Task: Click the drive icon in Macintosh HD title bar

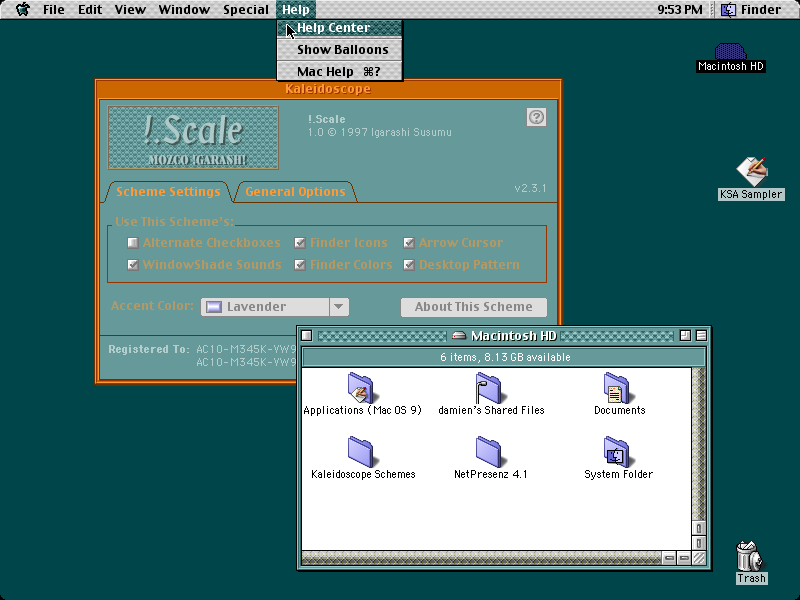Action: point(459,336)
